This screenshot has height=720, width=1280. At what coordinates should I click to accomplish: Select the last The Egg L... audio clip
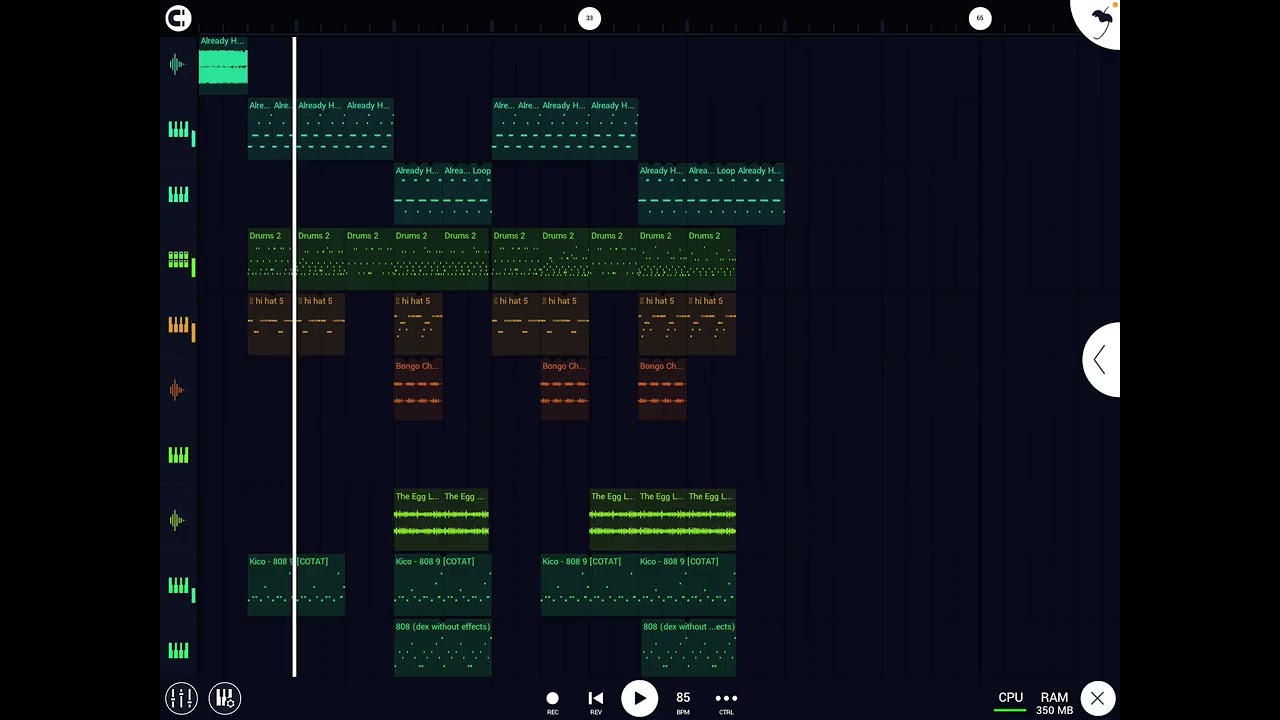[711, 520]
